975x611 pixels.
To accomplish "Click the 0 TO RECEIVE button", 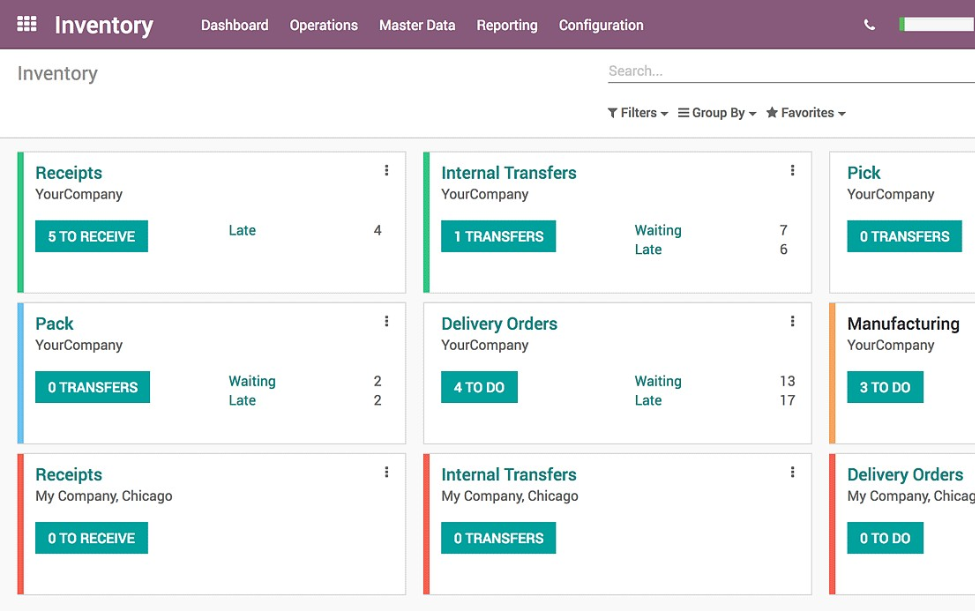I will [91, 538].
